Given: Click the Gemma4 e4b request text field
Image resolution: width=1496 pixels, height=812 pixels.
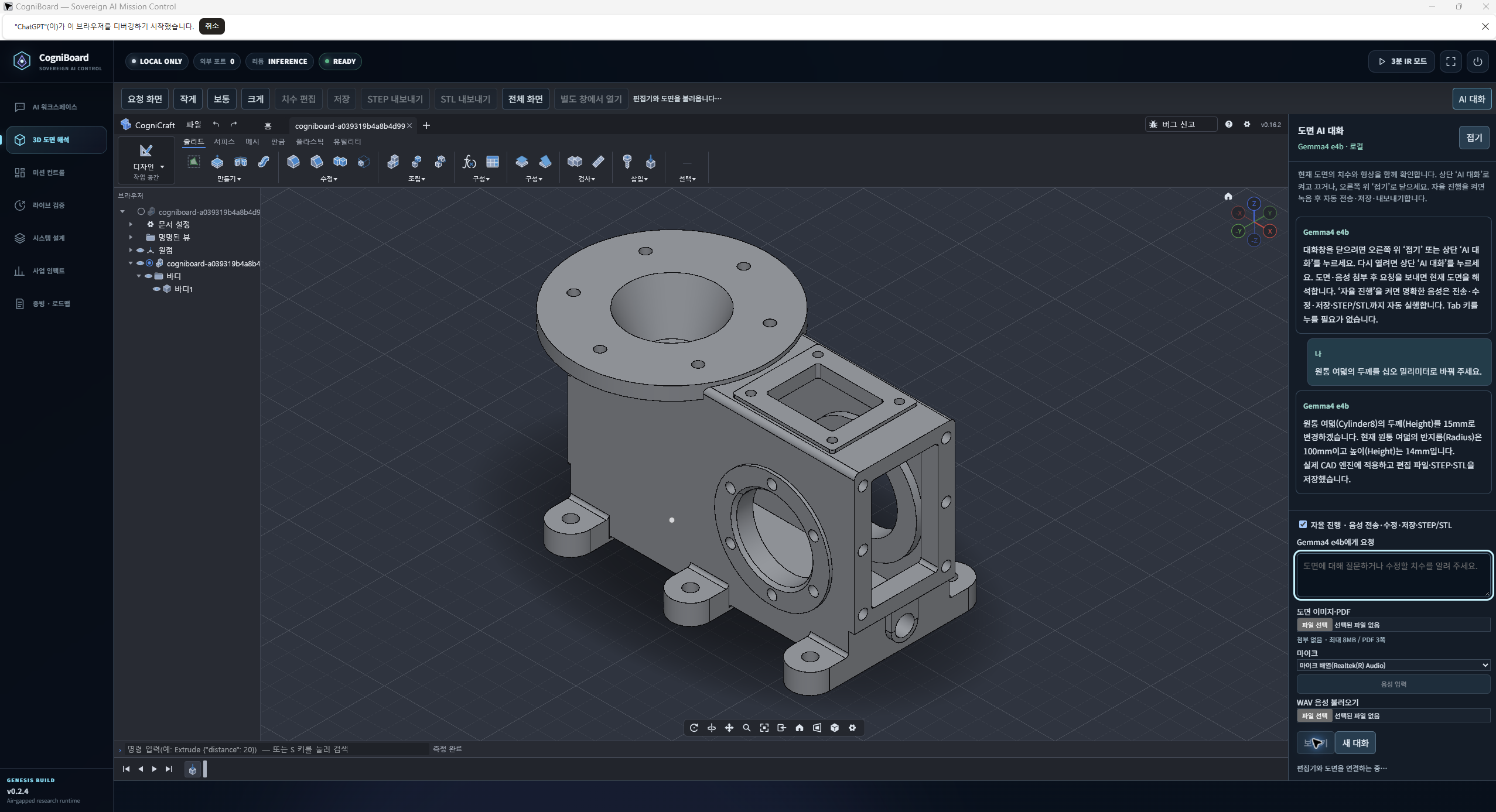Looking at the screenshot, I should [x=1393, y=575].
